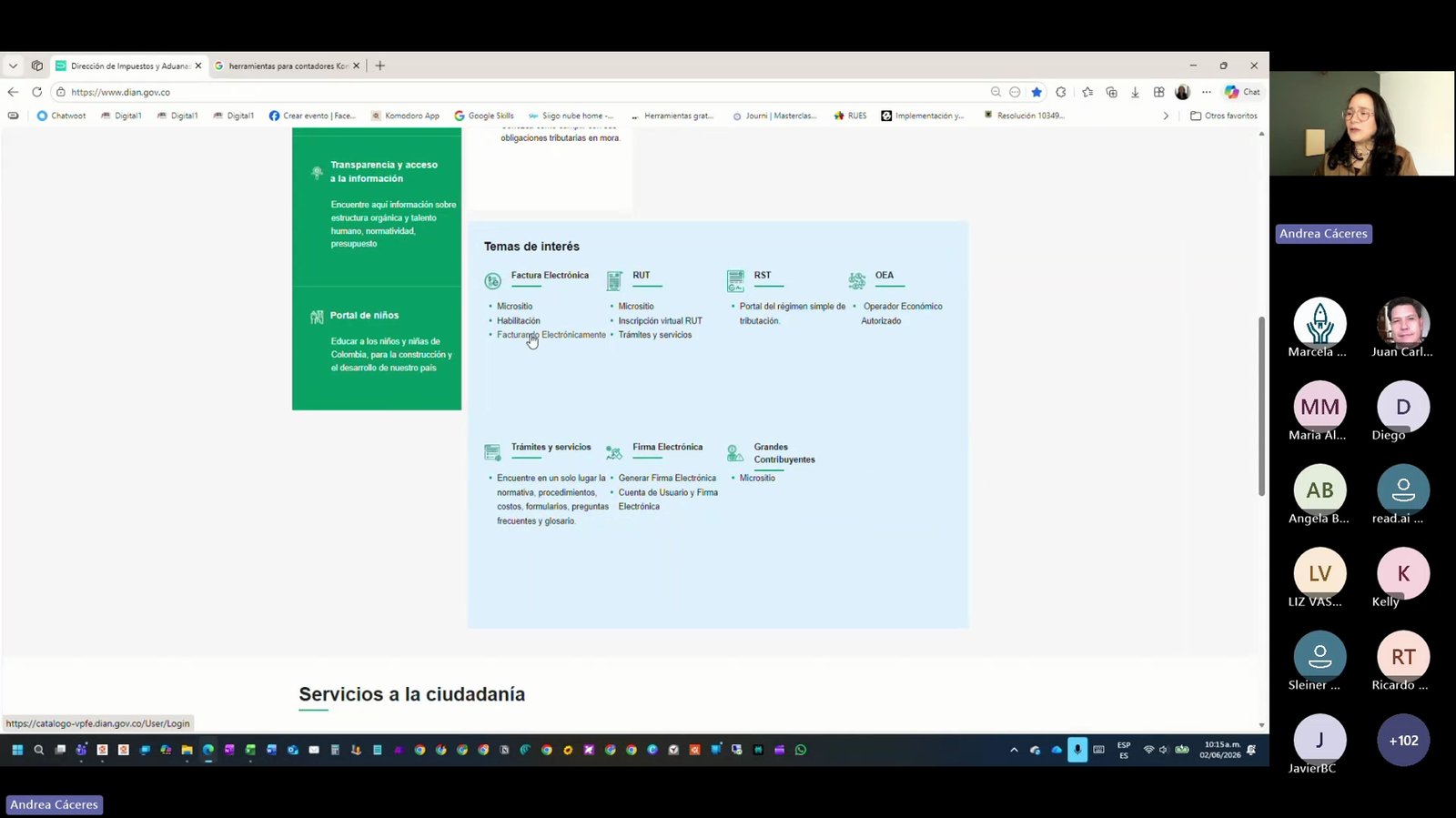Click the favorite star in the address bar
The image size is (1456, 818).
1036,92
